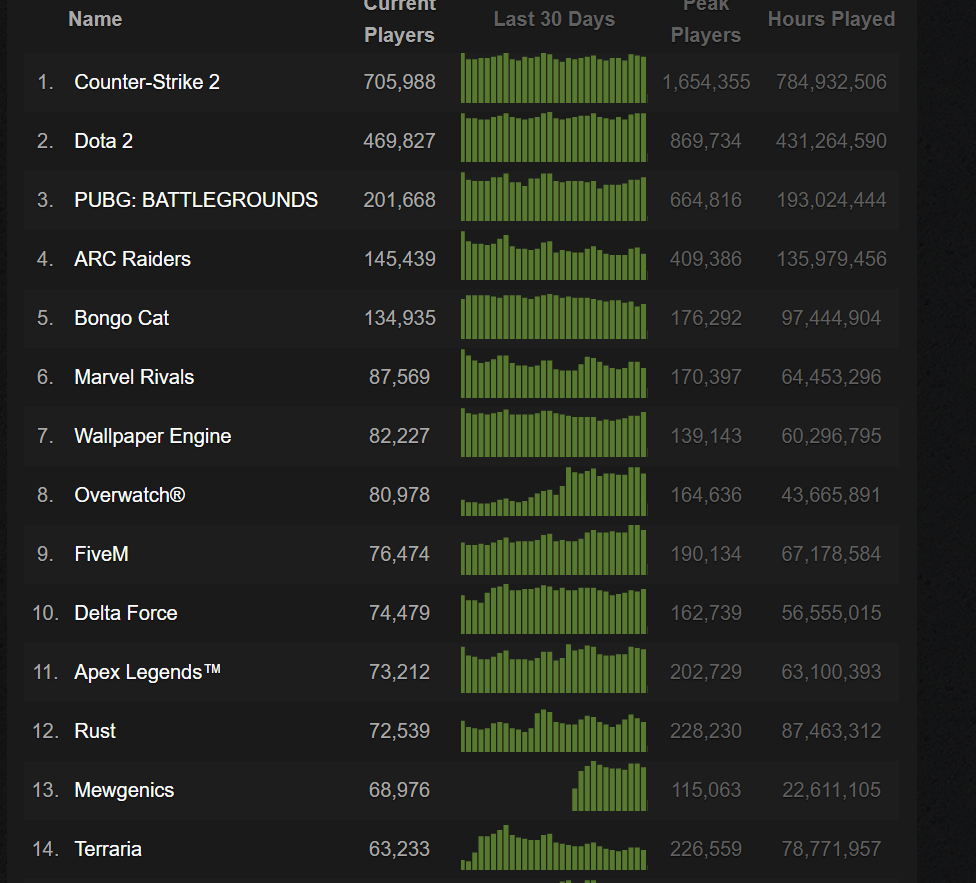Select hours played value 431,264,590
976x883 pixels.
pos(832,141)
